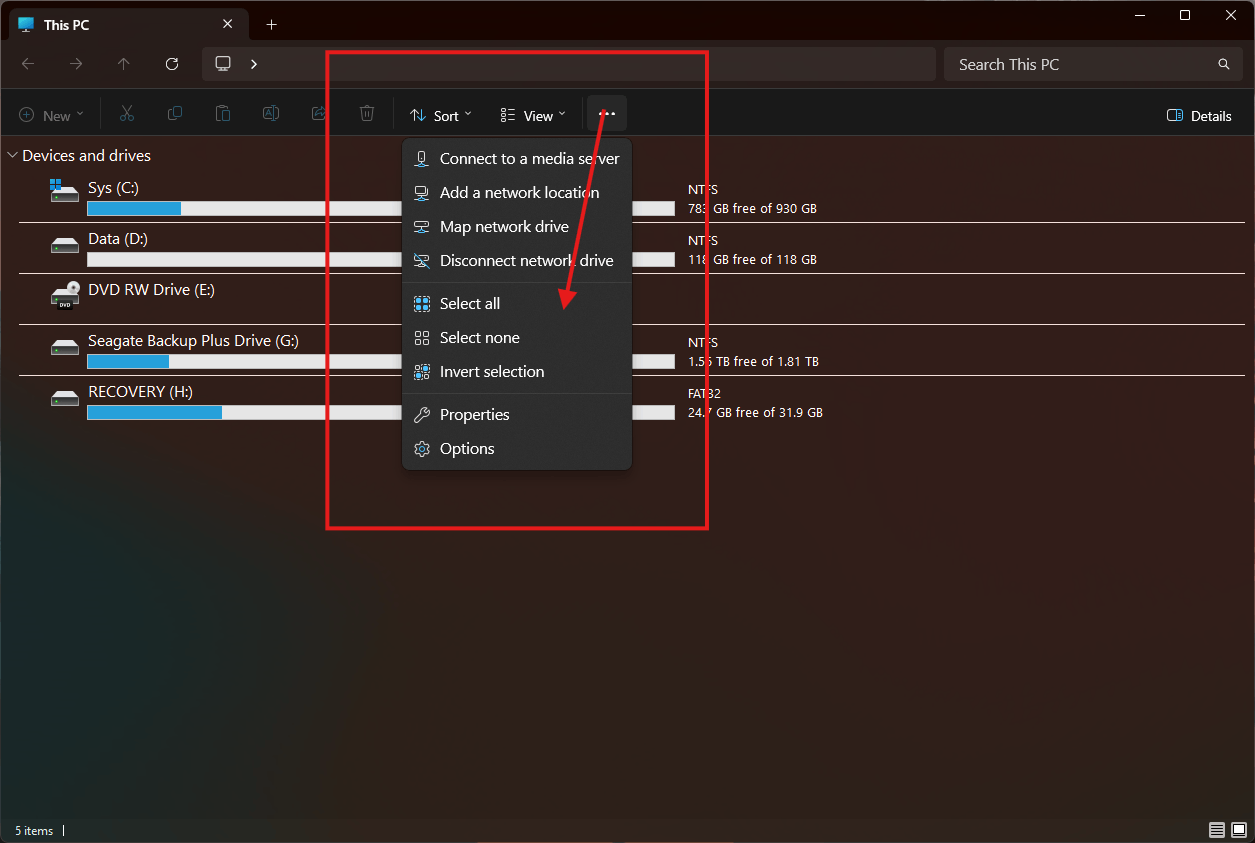Screen dimensions: 1255x843
Task: Choose Invert selection from menu
Action: [x=517, y=372]
